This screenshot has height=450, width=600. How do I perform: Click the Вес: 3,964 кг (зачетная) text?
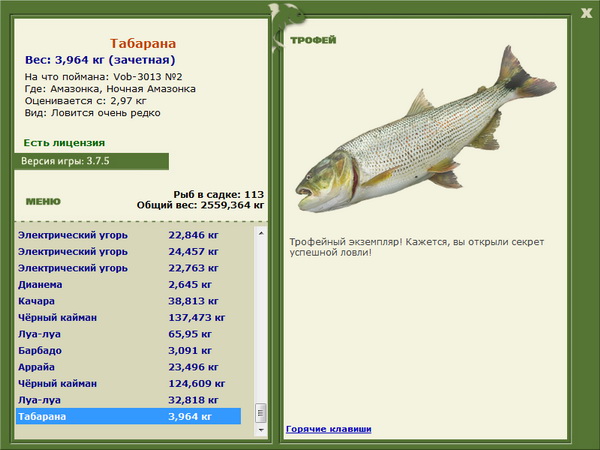100,60
